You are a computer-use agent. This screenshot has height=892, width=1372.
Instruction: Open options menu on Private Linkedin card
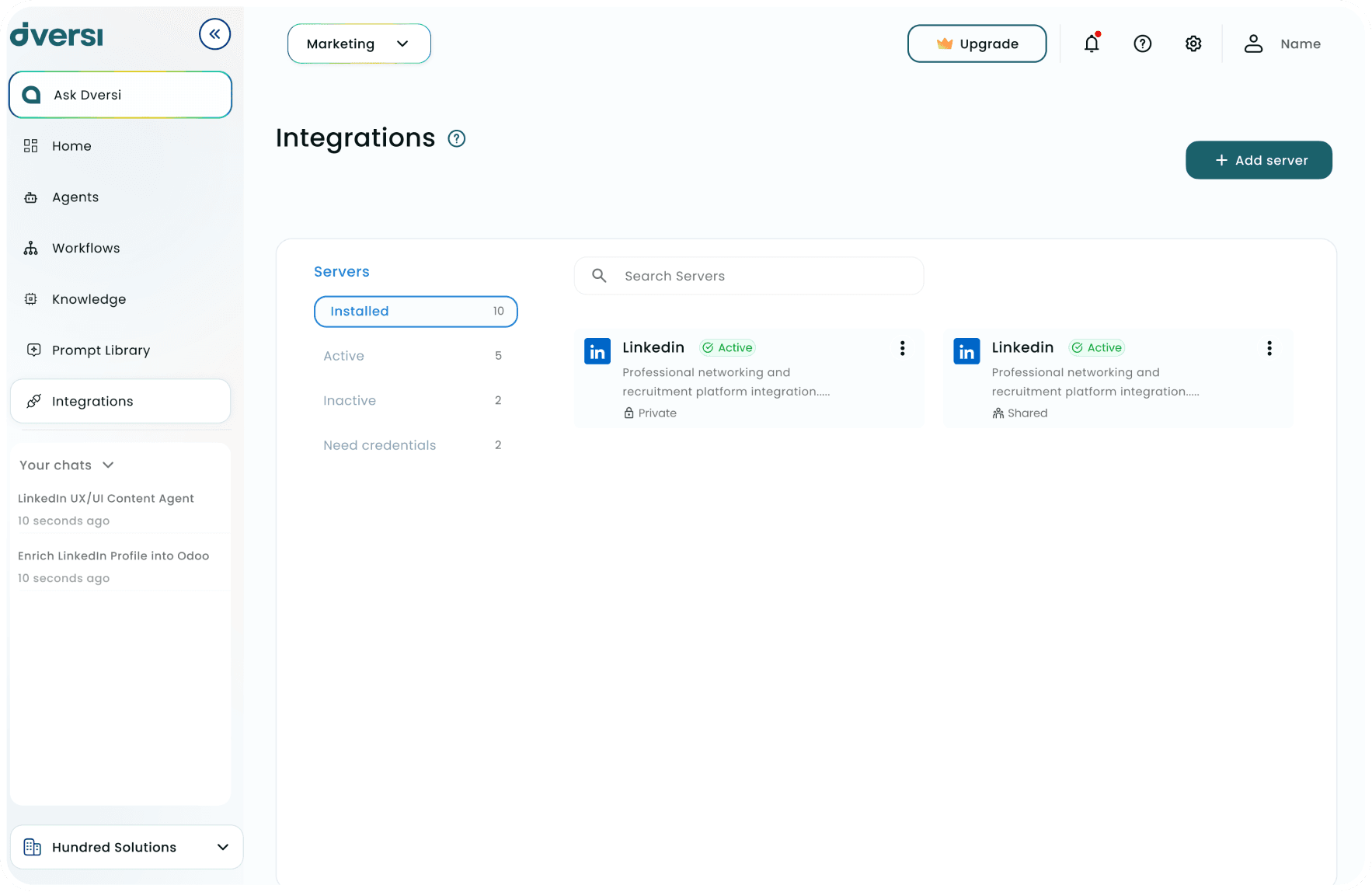tap(902, 349)
